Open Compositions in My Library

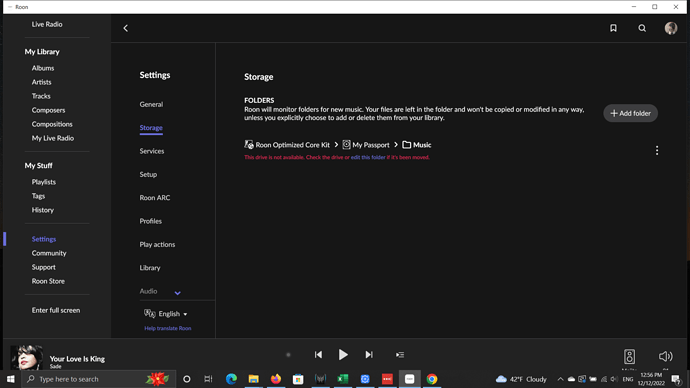pyautogui.click(x=52, y=124)
